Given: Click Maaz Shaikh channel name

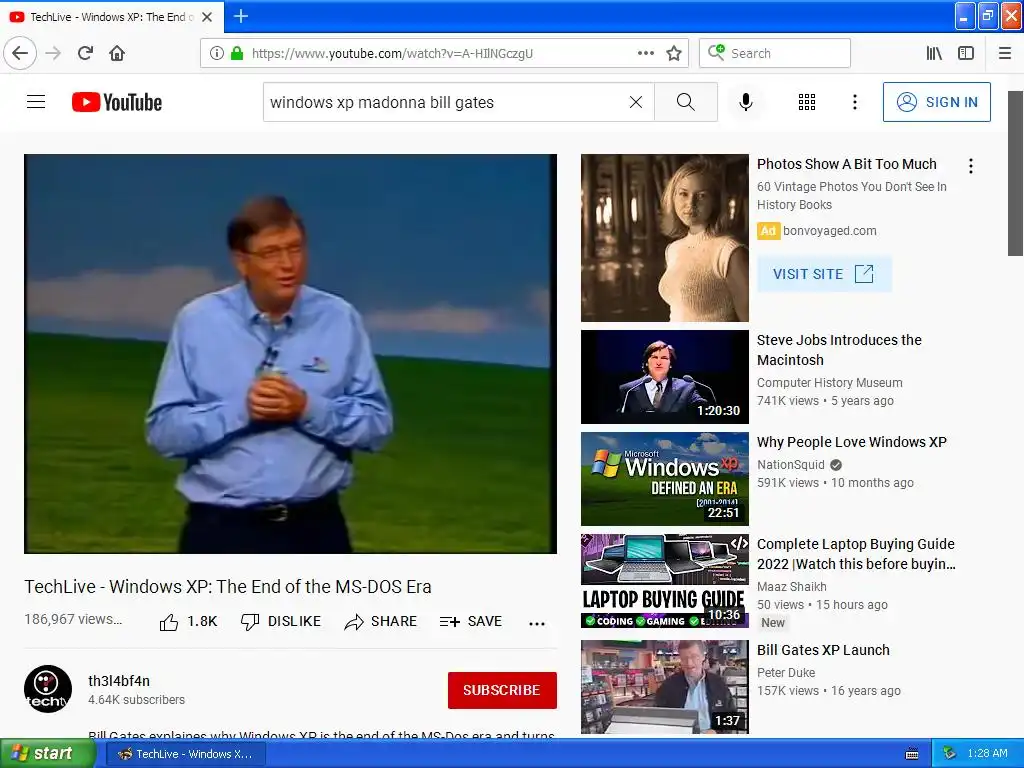Looking at the screenshot, I should pos(792,586).
